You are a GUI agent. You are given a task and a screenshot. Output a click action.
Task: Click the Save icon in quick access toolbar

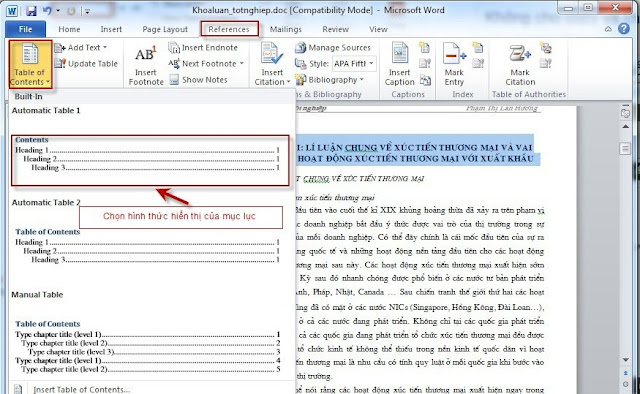(31, 11)
